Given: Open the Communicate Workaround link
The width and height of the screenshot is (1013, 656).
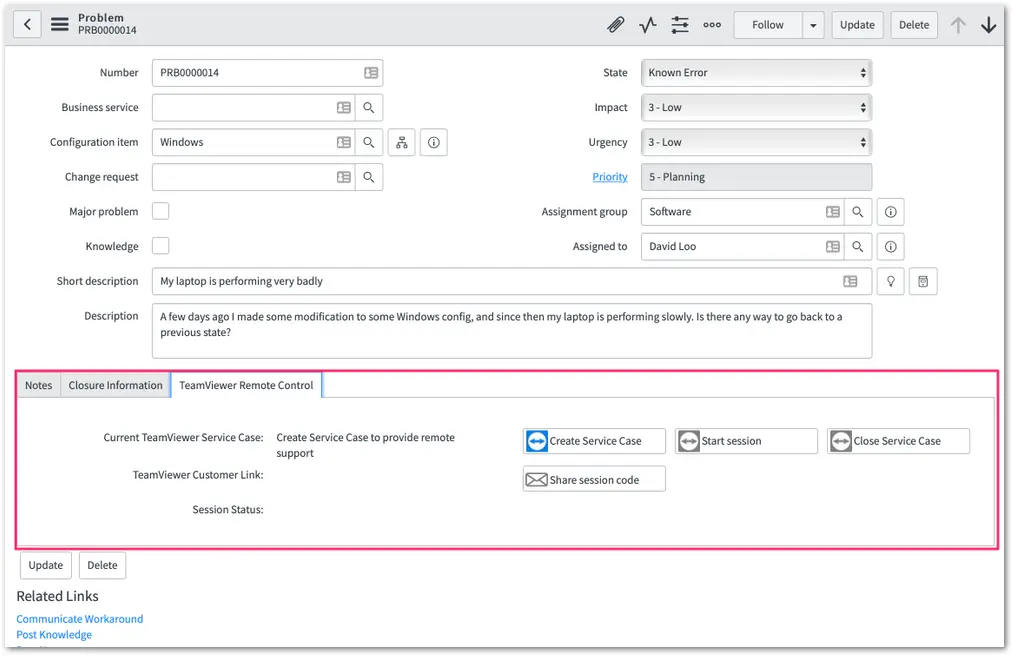Looking at the screenshot, I should [x=79, y=619].
